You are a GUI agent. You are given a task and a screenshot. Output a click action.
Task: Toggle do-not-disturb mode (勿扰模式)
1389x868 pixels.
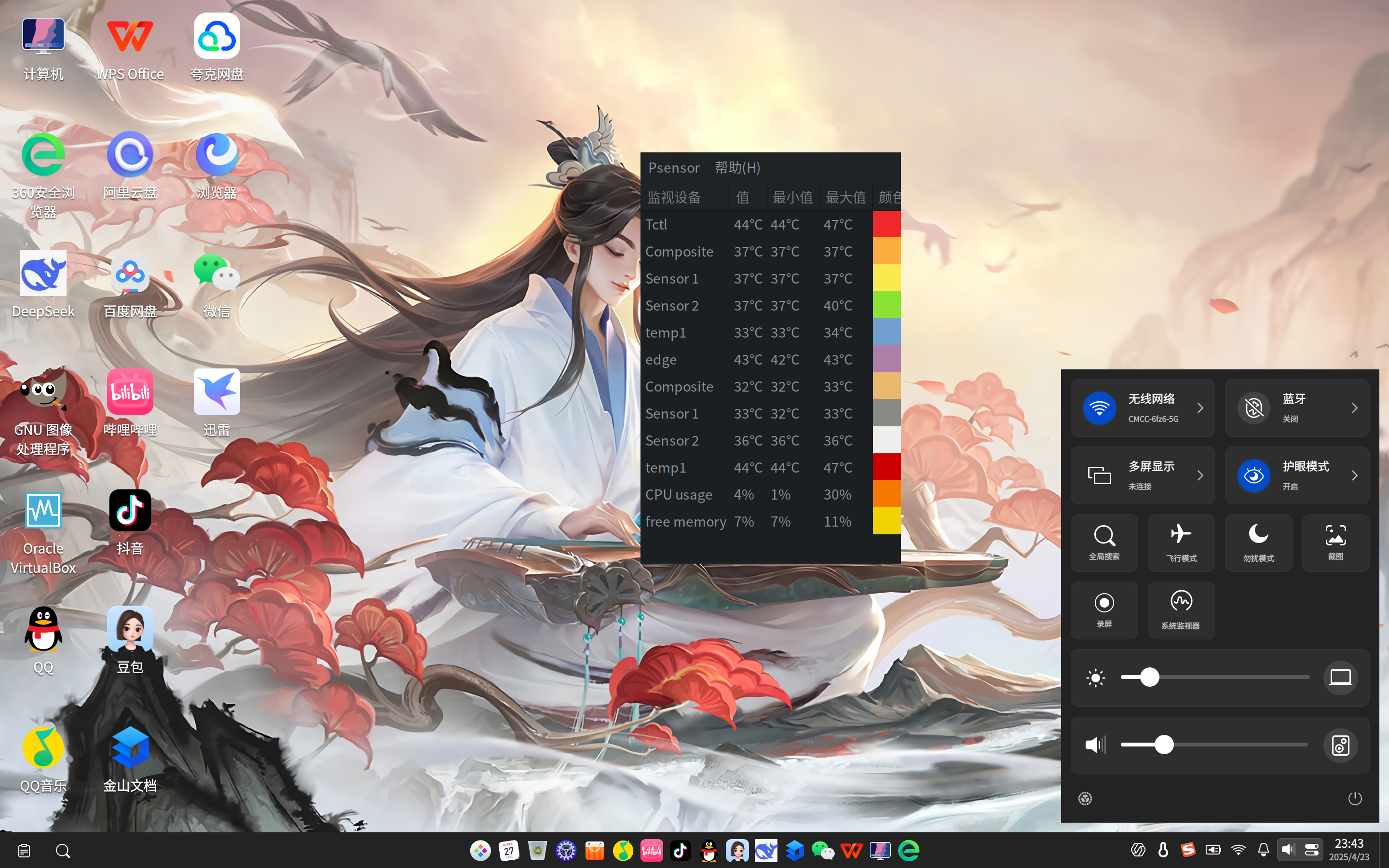[1258, 542]
